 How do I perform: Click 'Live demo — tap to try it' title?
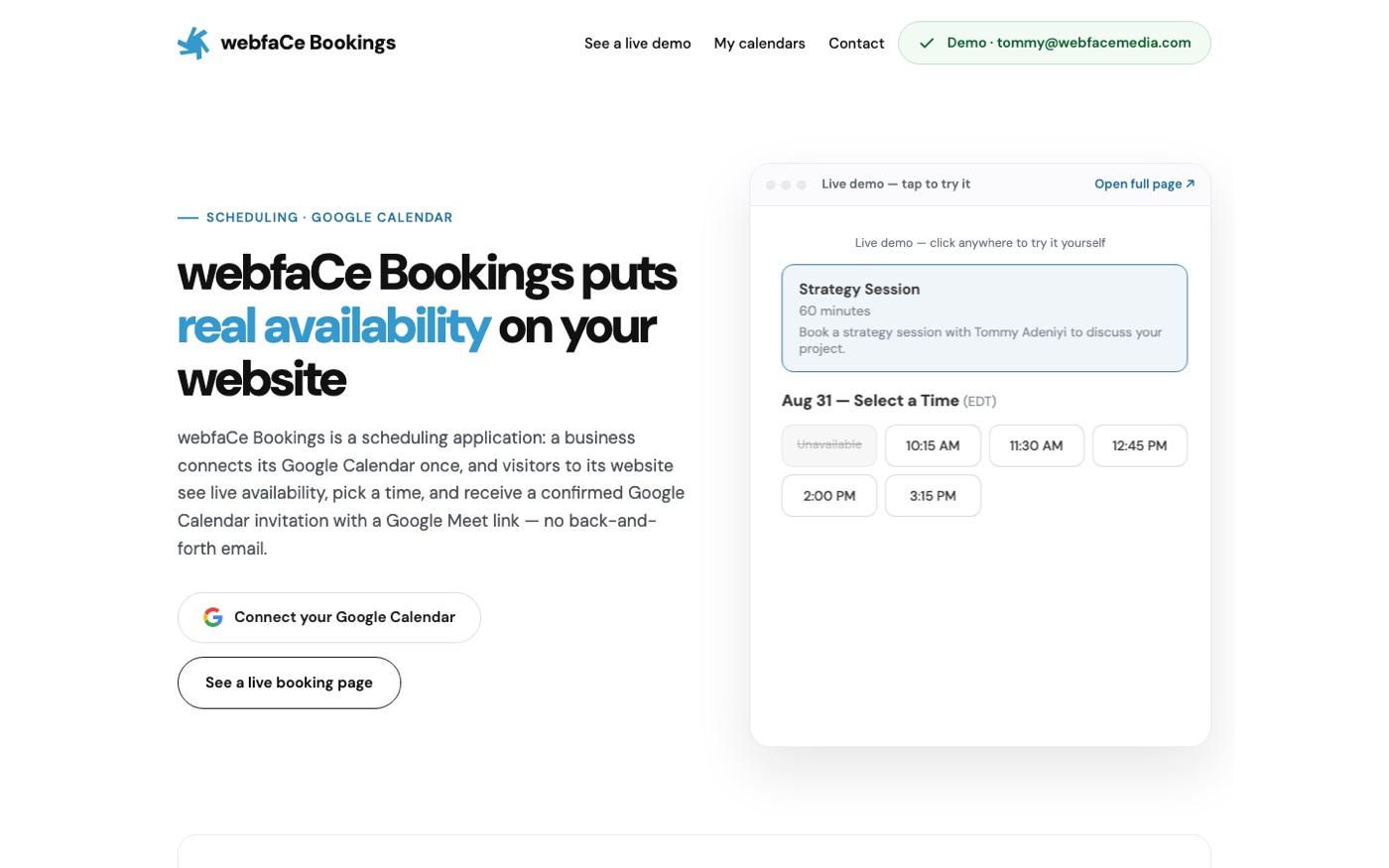[896, 185]
